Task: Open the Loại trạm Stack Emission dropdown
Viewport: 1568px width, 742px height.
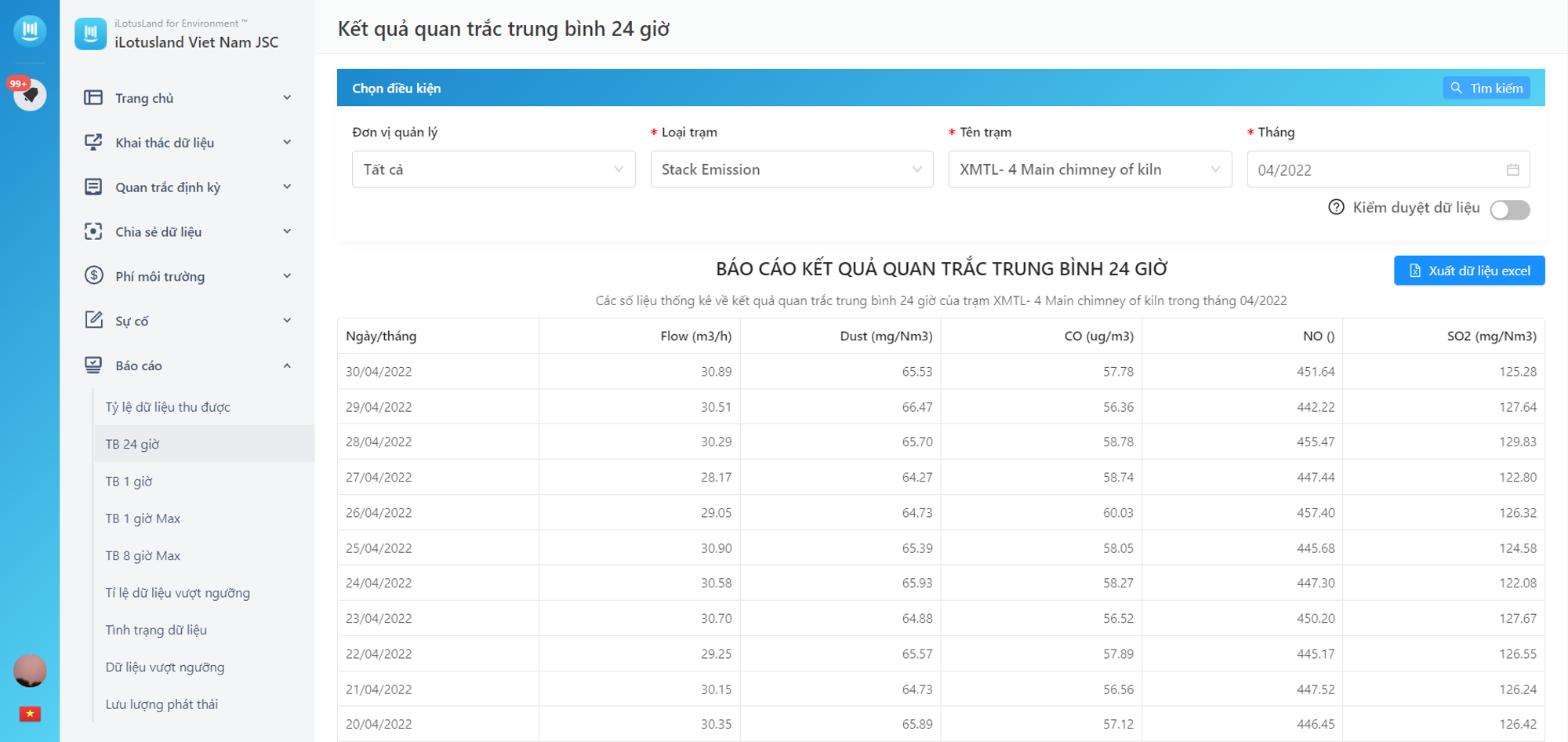Action: pos(792,169)
